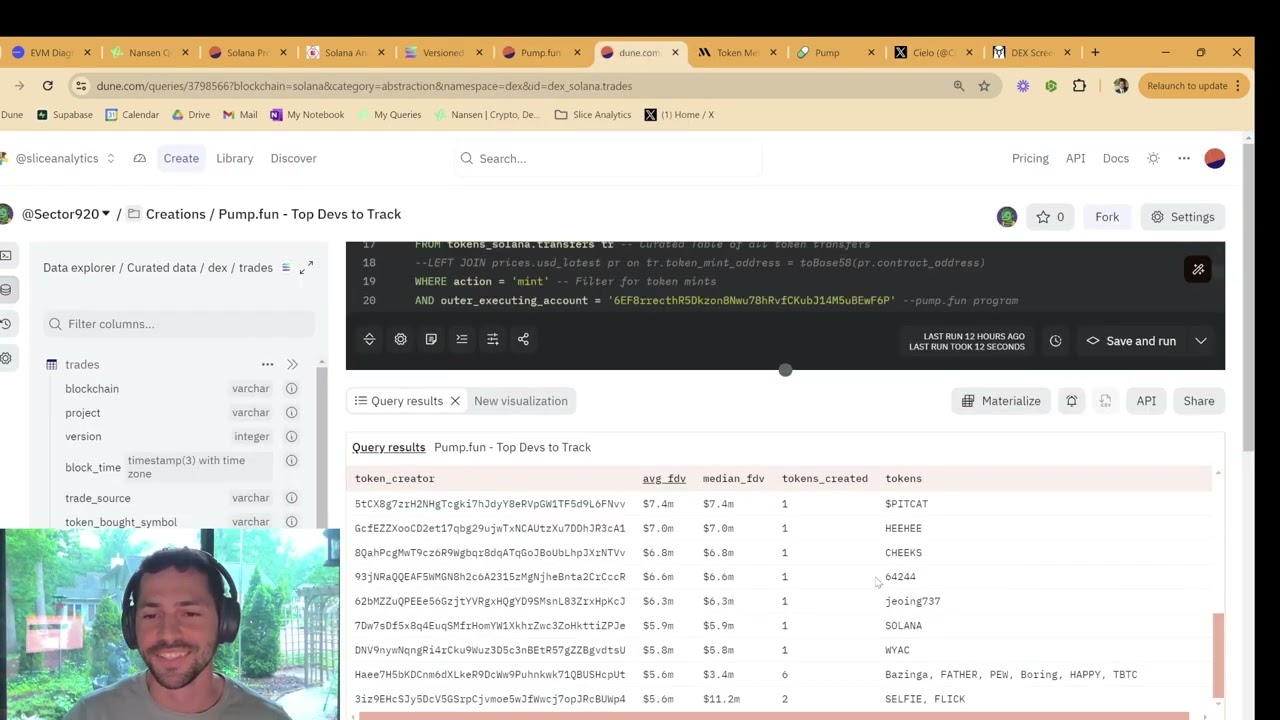Expand the Save and run dropdown arrow

coord(1201,341)
